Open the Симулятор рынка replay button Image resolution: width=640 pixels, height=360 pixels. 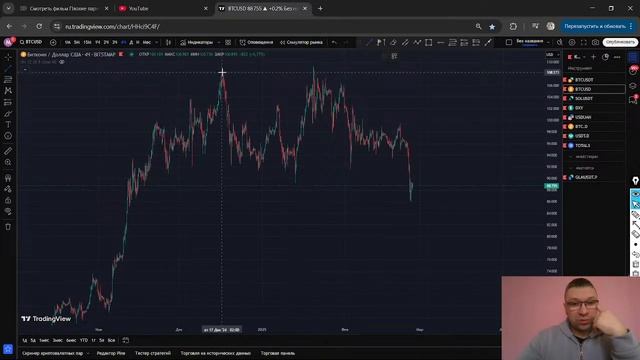coord(301,42)
